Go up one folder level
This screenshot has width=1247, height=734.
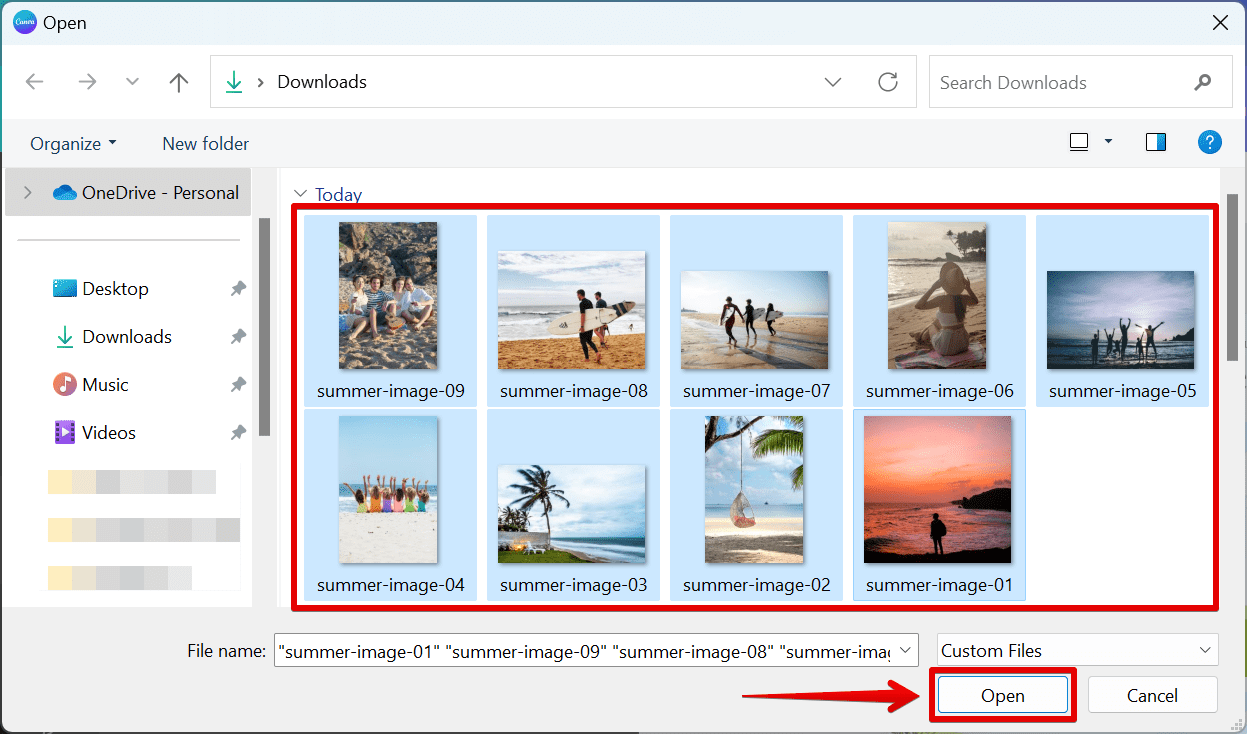[x=178, y=82]
